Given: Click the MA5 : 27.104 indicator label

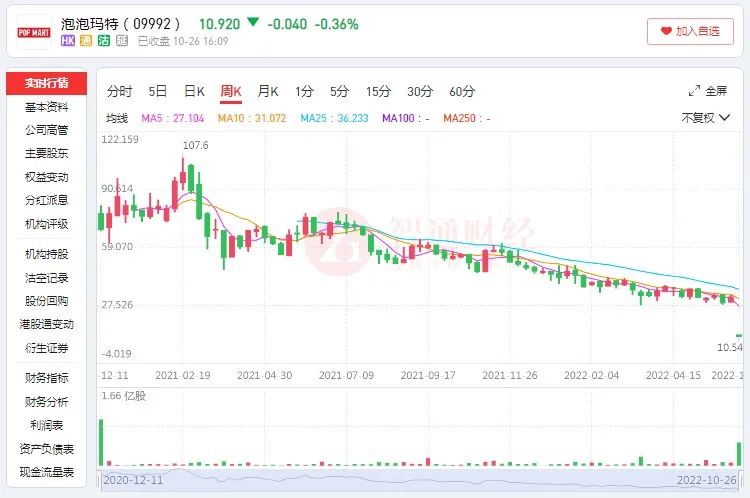Looking at the screenshot, I should tap(173, 118).
